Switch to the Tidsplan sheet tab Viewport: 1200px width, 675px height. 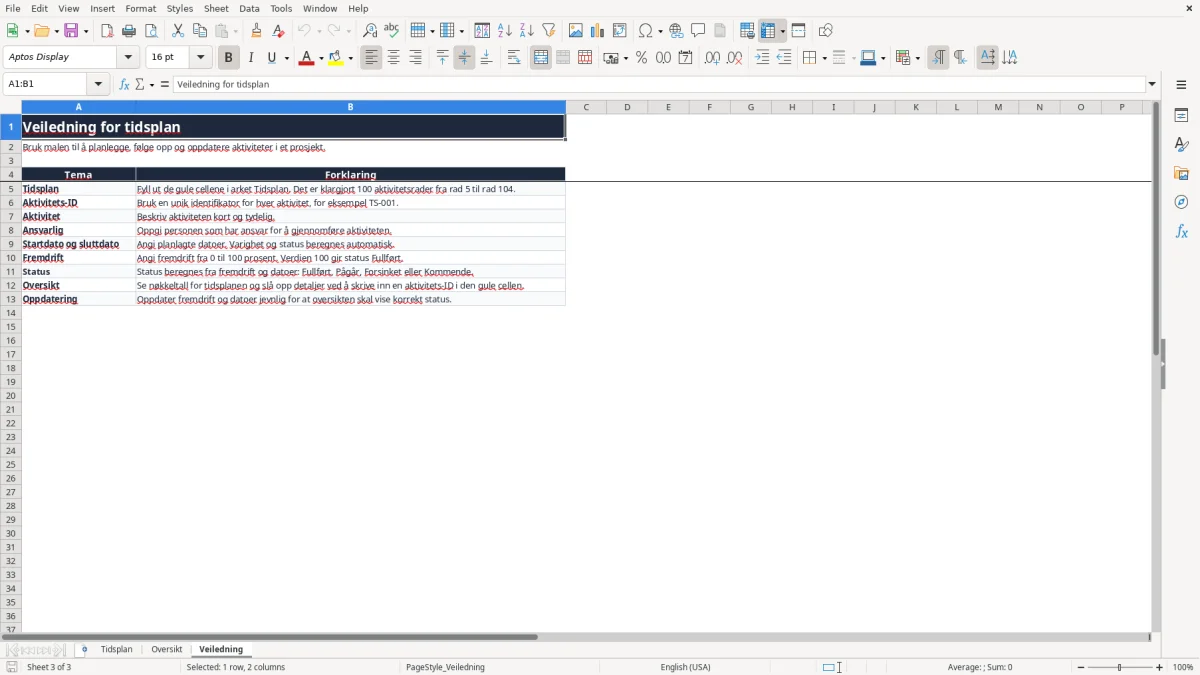[116, 650]
